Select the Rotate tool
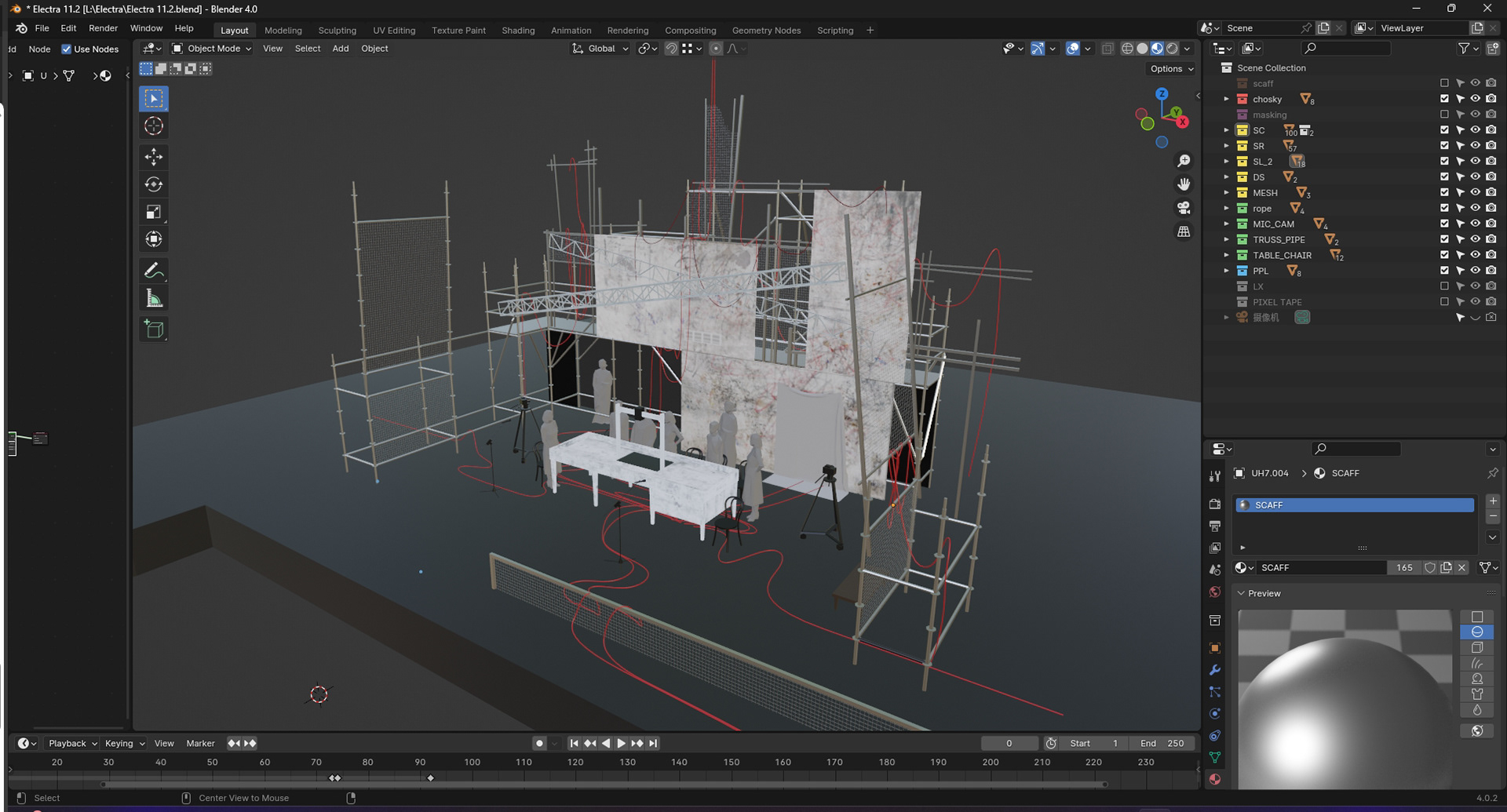Image resolution: width=1507 pixels, height=812 pixels. pos(154,184)
